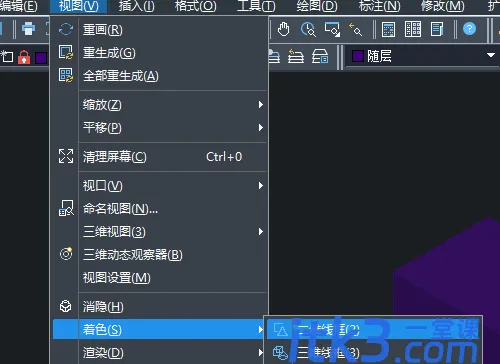500x364 pixels.
Task: Open the 插入(I) menu
Action: [136, 6]
